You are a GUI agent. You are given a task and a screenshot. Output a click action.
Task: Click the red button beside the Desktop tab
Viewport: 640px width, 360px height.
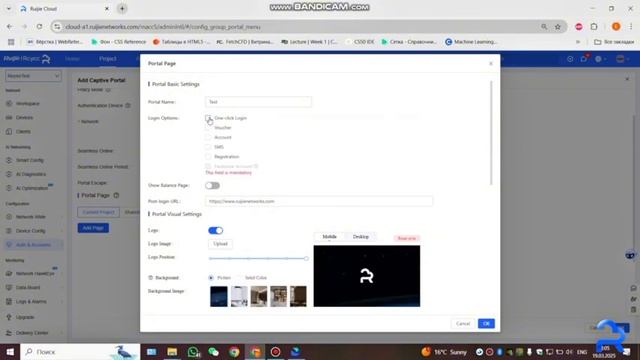pos(407,238)
